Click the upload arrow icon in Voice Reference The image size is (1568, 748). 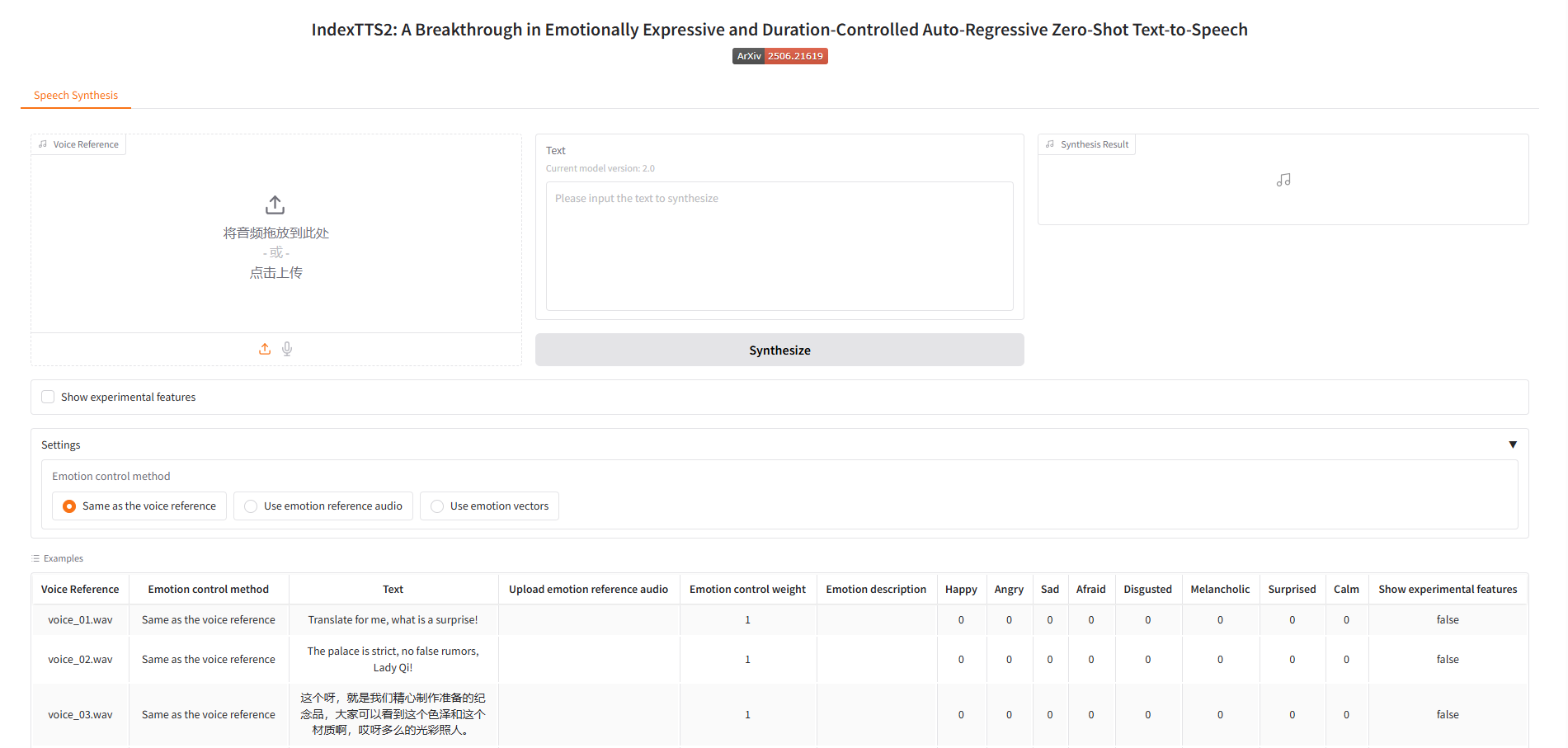[275, 205]
